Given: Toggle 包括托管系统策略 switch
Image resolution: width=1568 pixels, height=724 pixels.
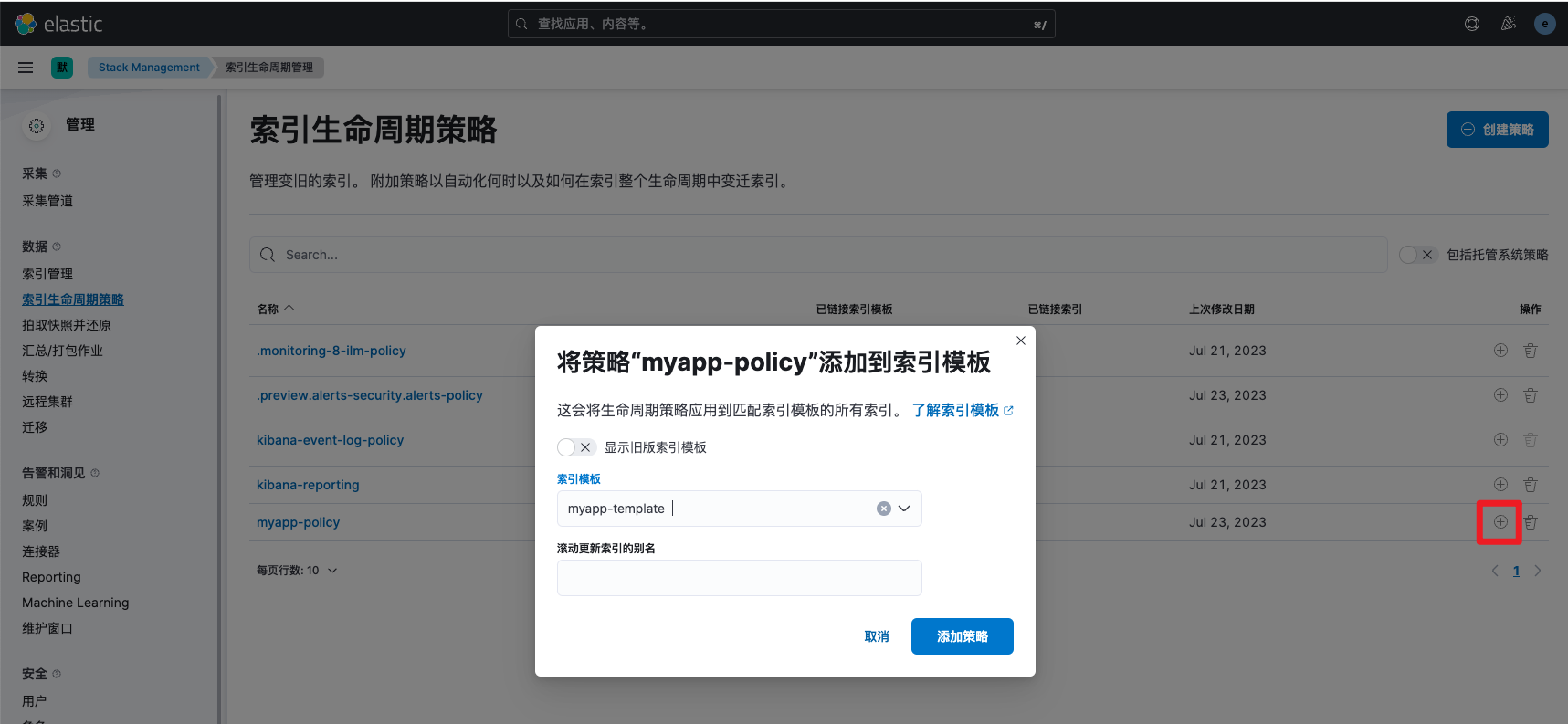Looking at the screenshot, I should coord(1418,255).
